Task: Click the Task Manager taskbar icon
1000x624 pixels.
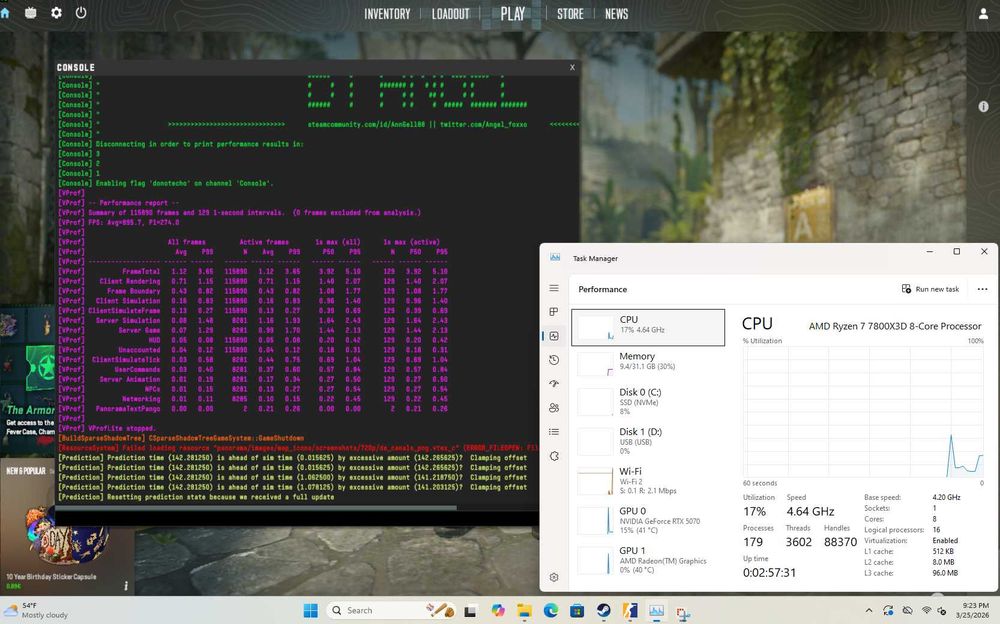Action: click(x=656, y=611)
